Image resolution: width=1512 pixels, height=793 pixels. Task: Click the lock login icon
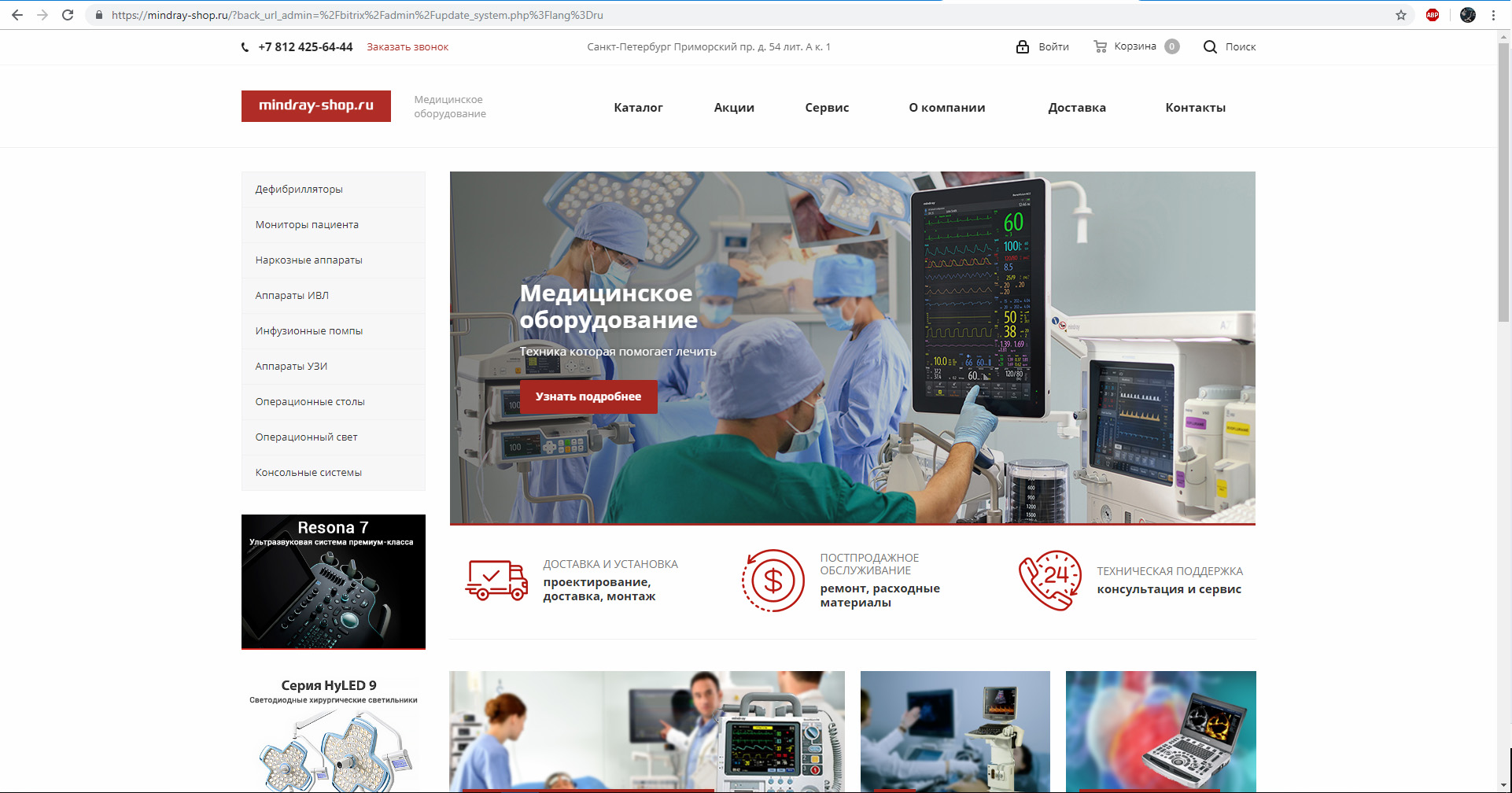coord(1023,46)
